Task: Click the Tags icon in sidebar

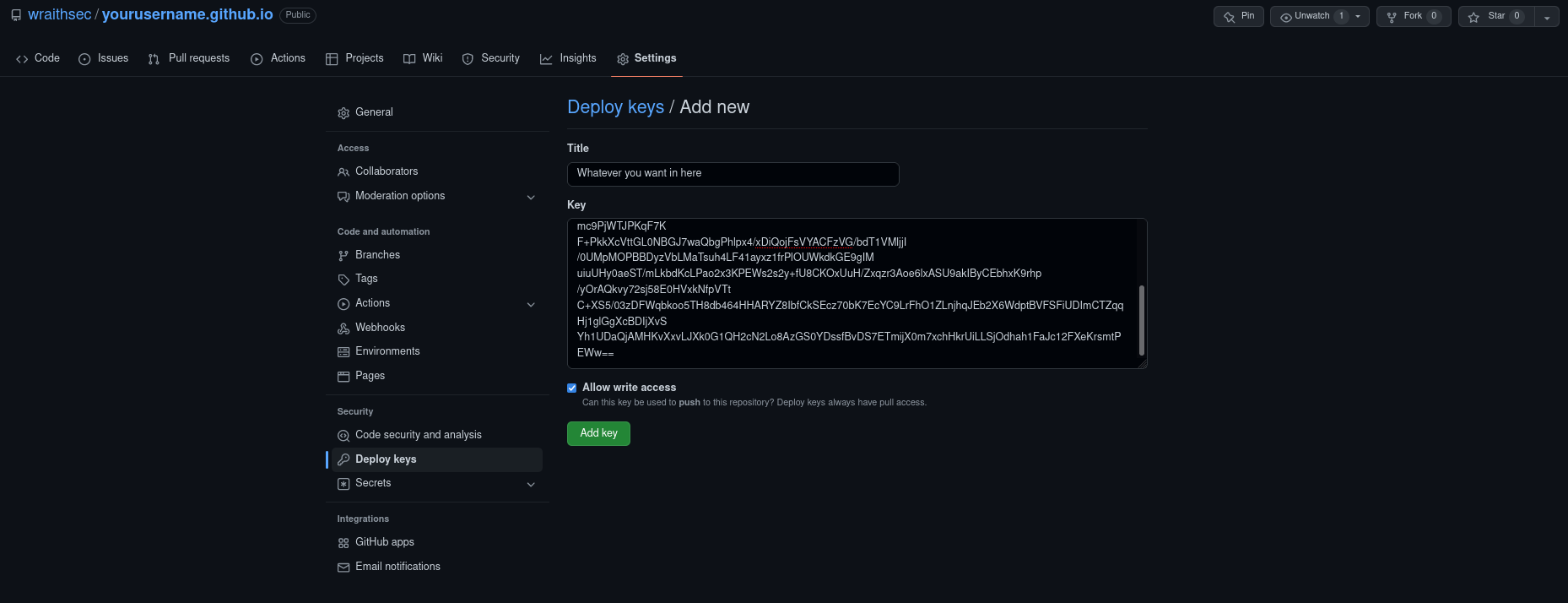Action: tap(343, 280)
